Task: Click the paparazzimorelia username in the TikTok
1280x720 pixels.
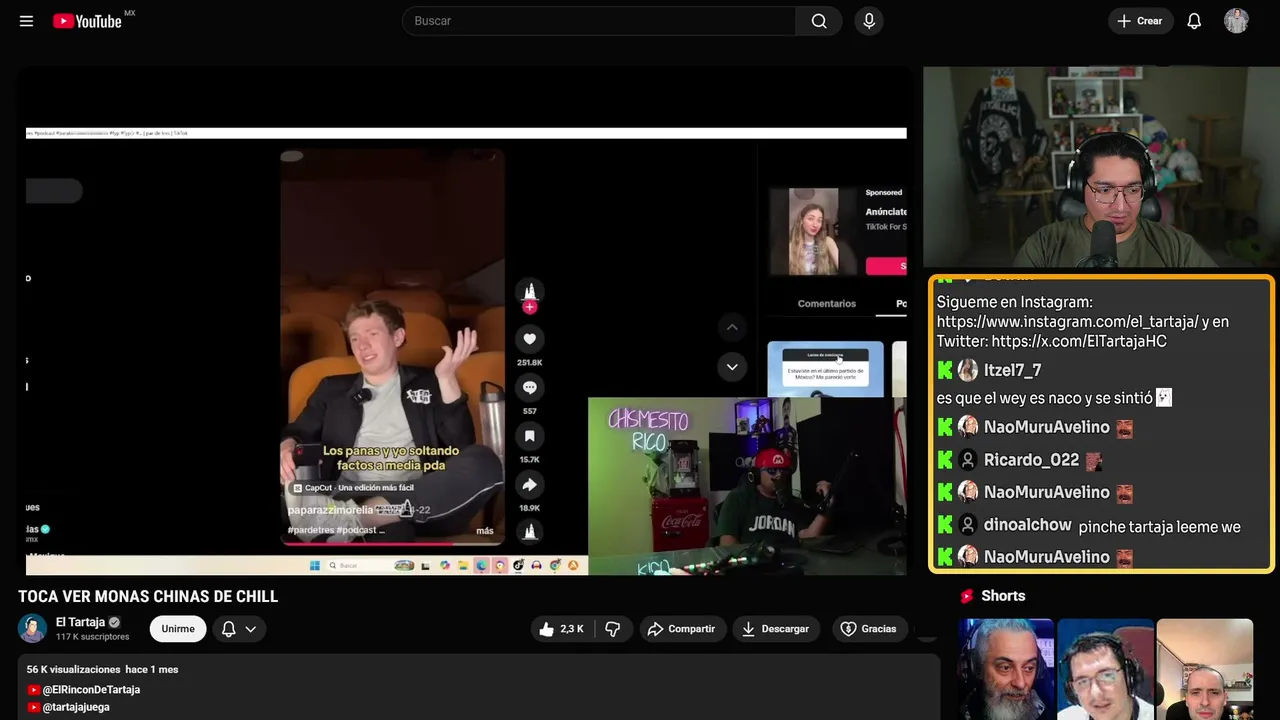Action: point(330,510)
